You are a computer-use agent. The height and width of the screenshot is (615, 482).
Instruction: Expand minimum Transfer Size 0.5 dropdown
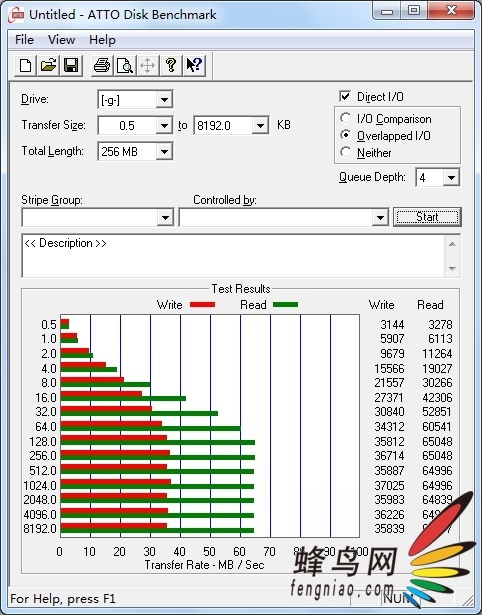[x=164, y=126]
